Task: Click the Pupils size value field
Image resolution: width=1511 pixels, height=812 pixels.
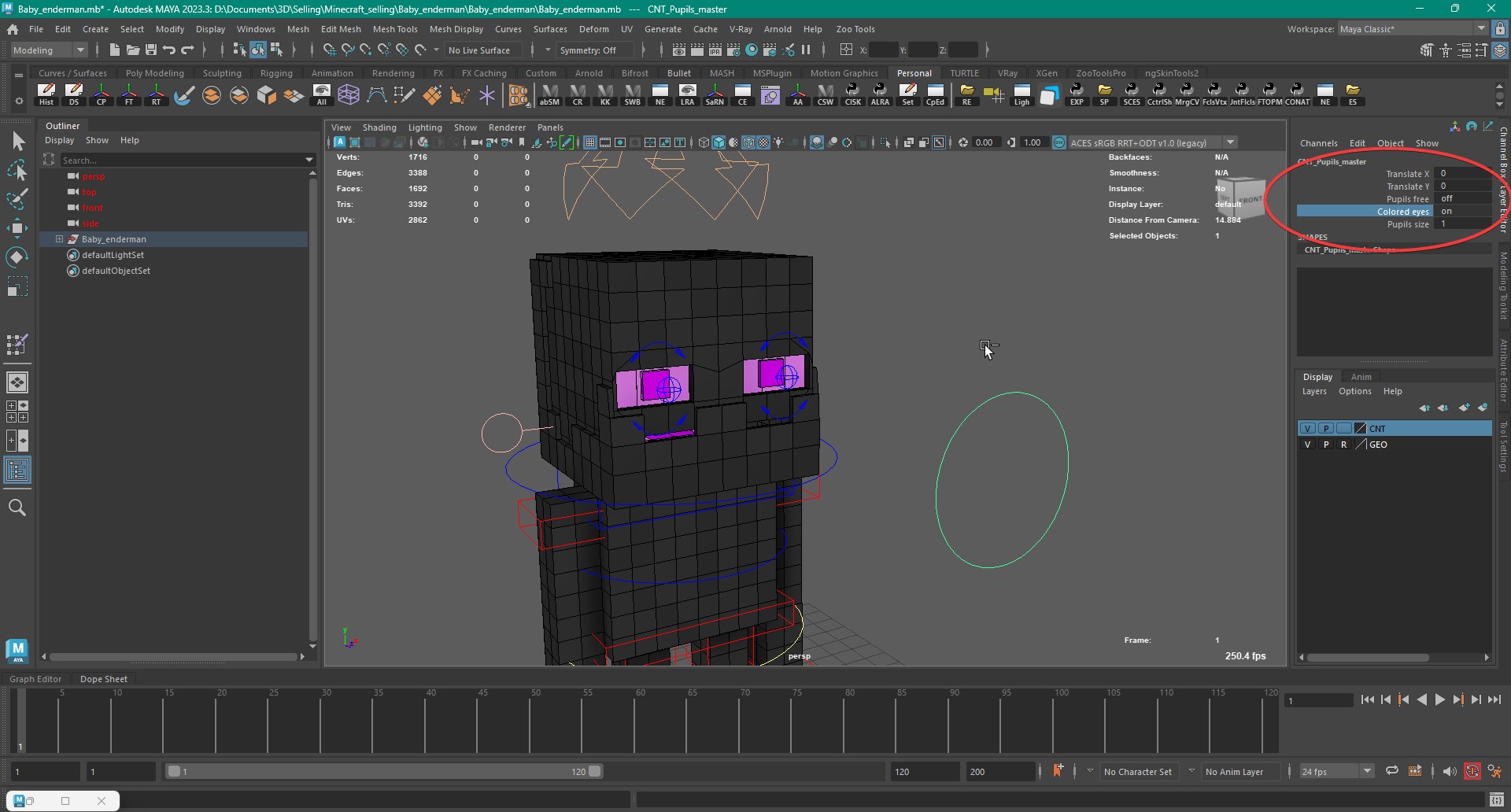Action: (1464, 223)
